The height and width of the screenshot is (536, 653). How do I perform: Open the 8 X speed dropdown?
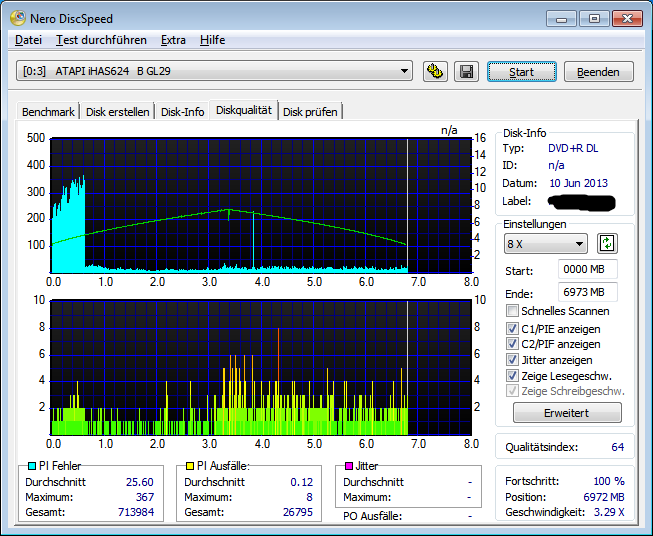coord(546,244)
